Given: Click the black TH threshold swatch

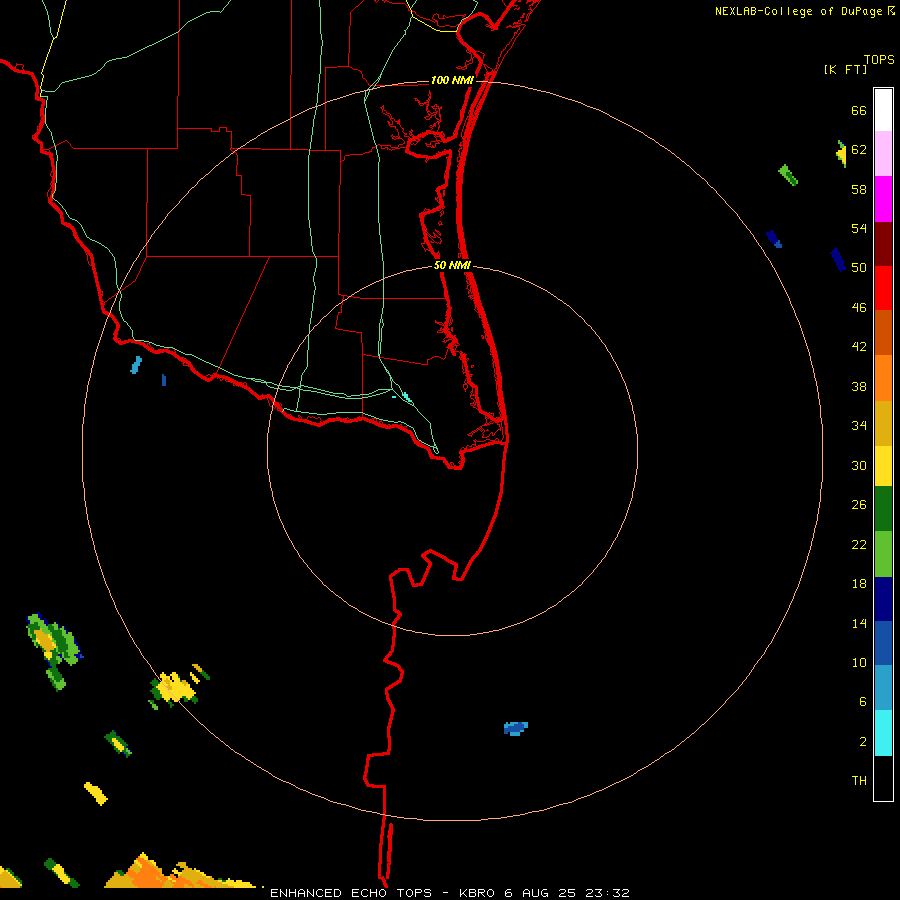Looking at the screenshot, I should (x=883, y=778).
